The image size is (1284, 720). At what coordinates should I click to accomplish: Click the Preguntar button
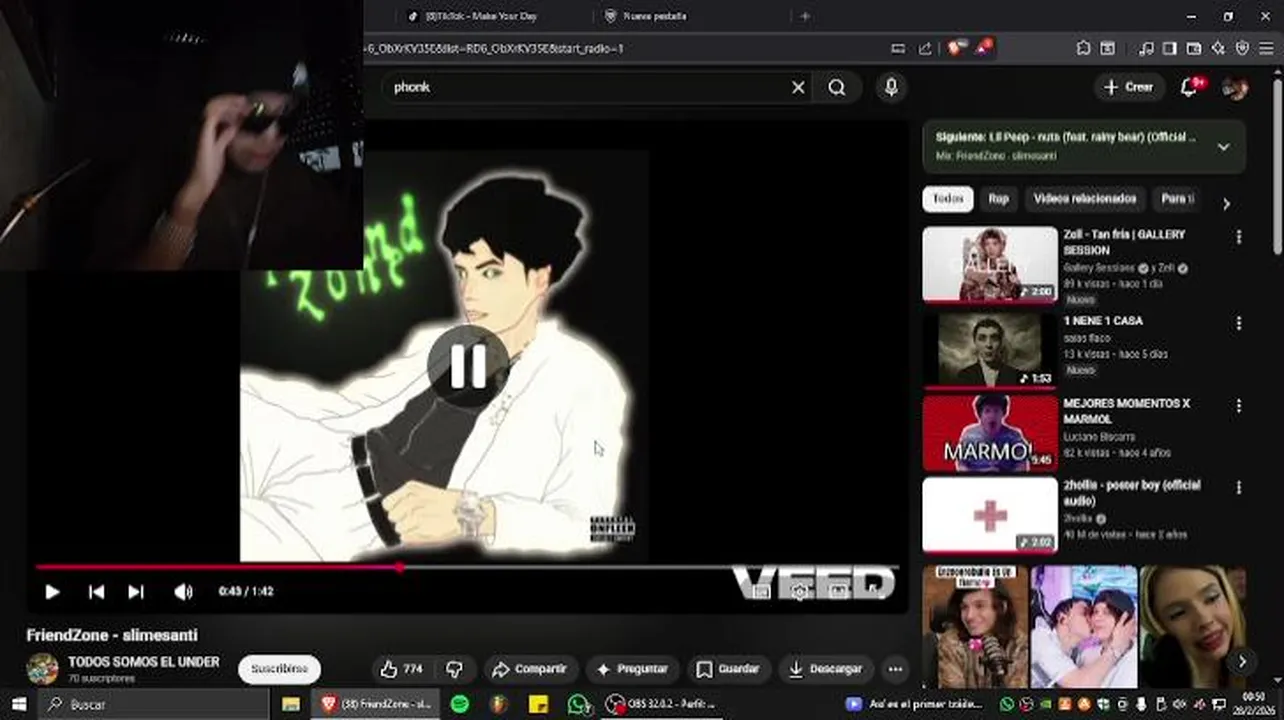(631, 669)
